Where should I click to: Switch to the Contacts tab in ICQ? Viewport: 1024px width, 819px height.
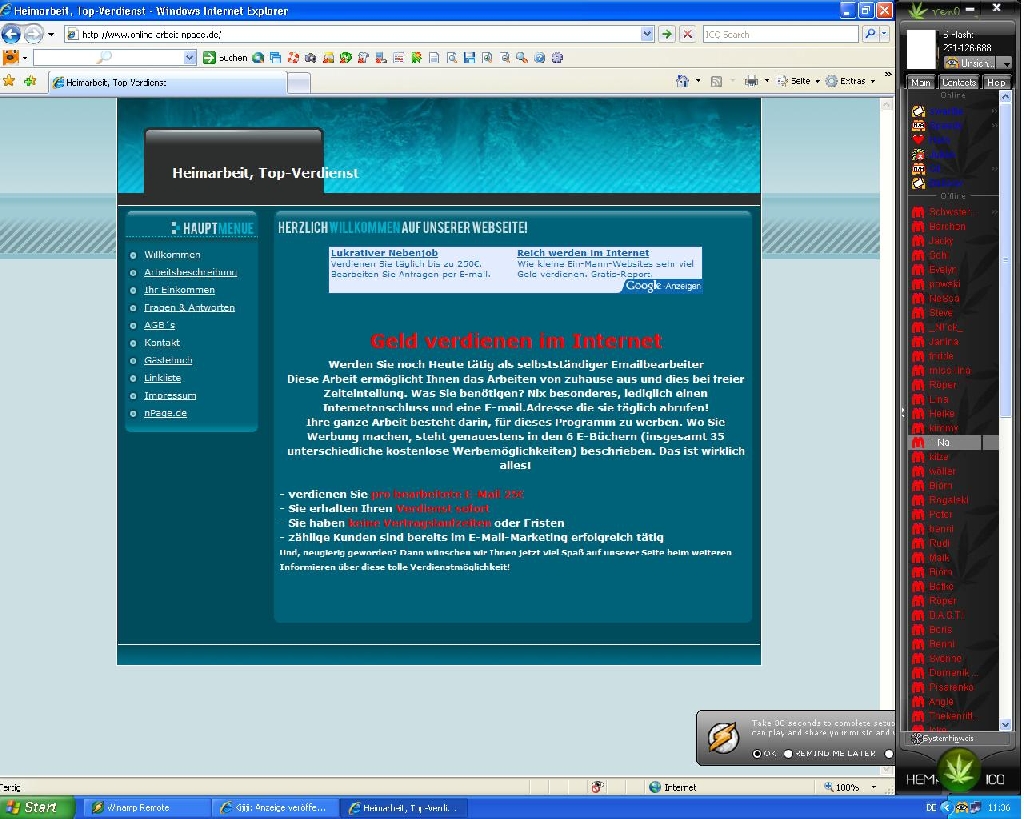click(959, 82)
